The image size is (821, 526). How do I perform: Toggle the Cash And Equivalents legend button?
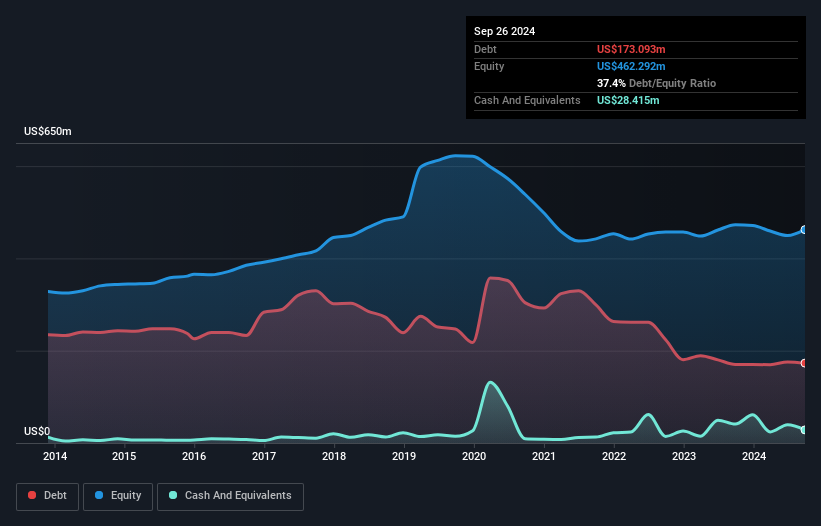230,496
